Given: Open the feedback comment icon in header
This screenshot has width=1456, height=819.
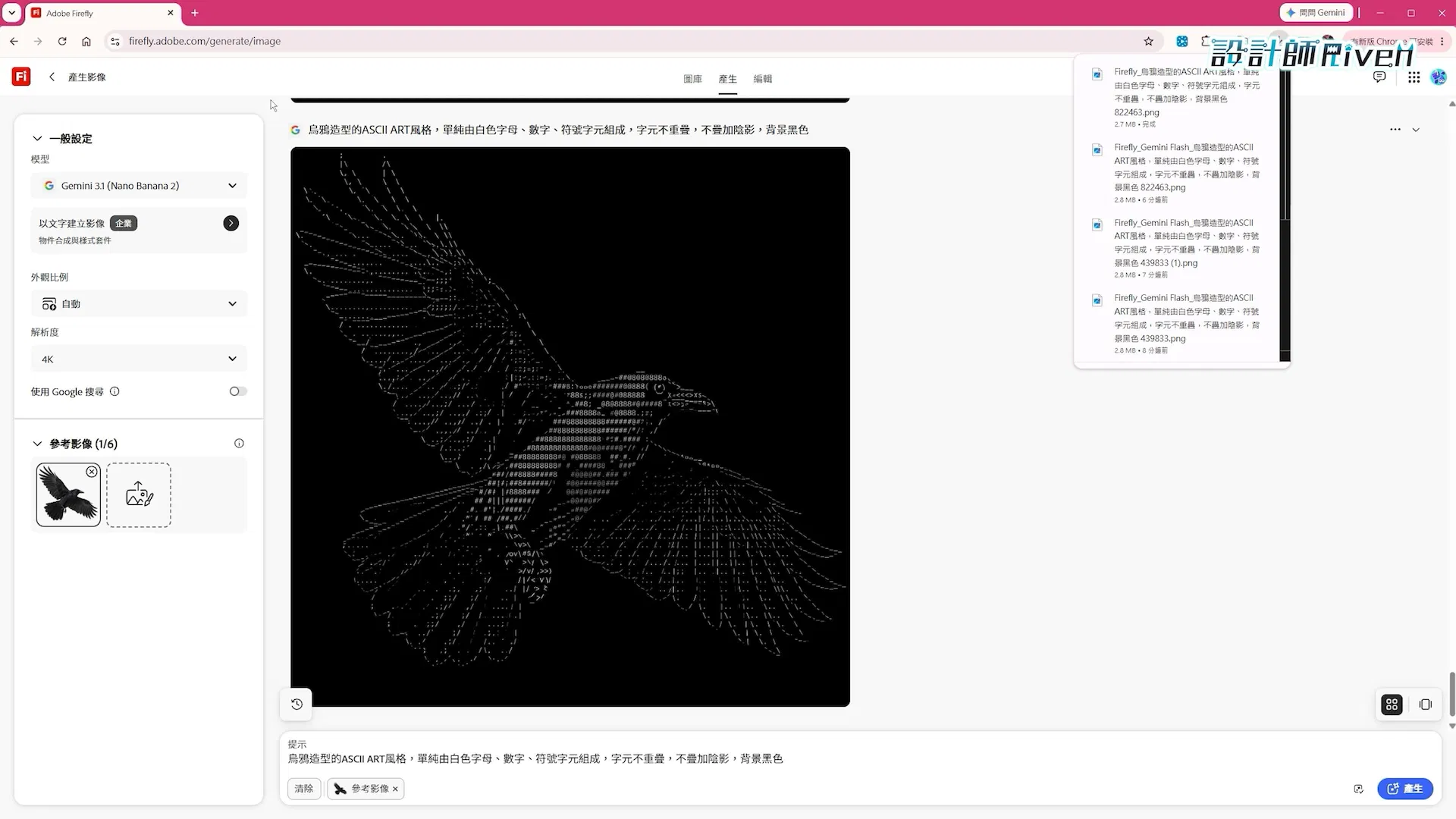Looking at the screenshot, I should click(x=1379, y=77).
